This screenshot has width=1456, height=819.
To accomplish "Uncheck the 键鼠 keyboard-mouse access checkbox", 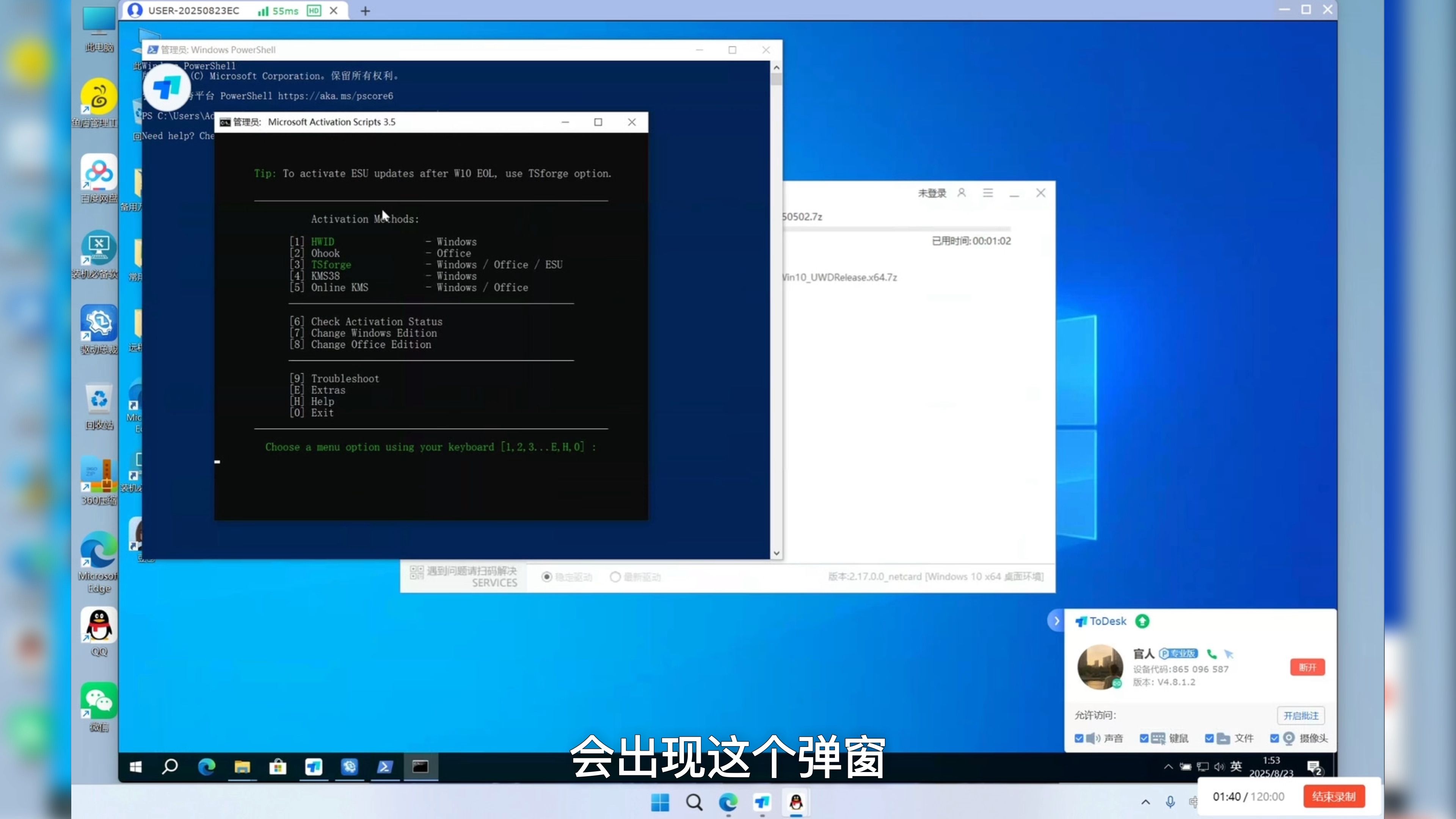I will coord(1144,738).
